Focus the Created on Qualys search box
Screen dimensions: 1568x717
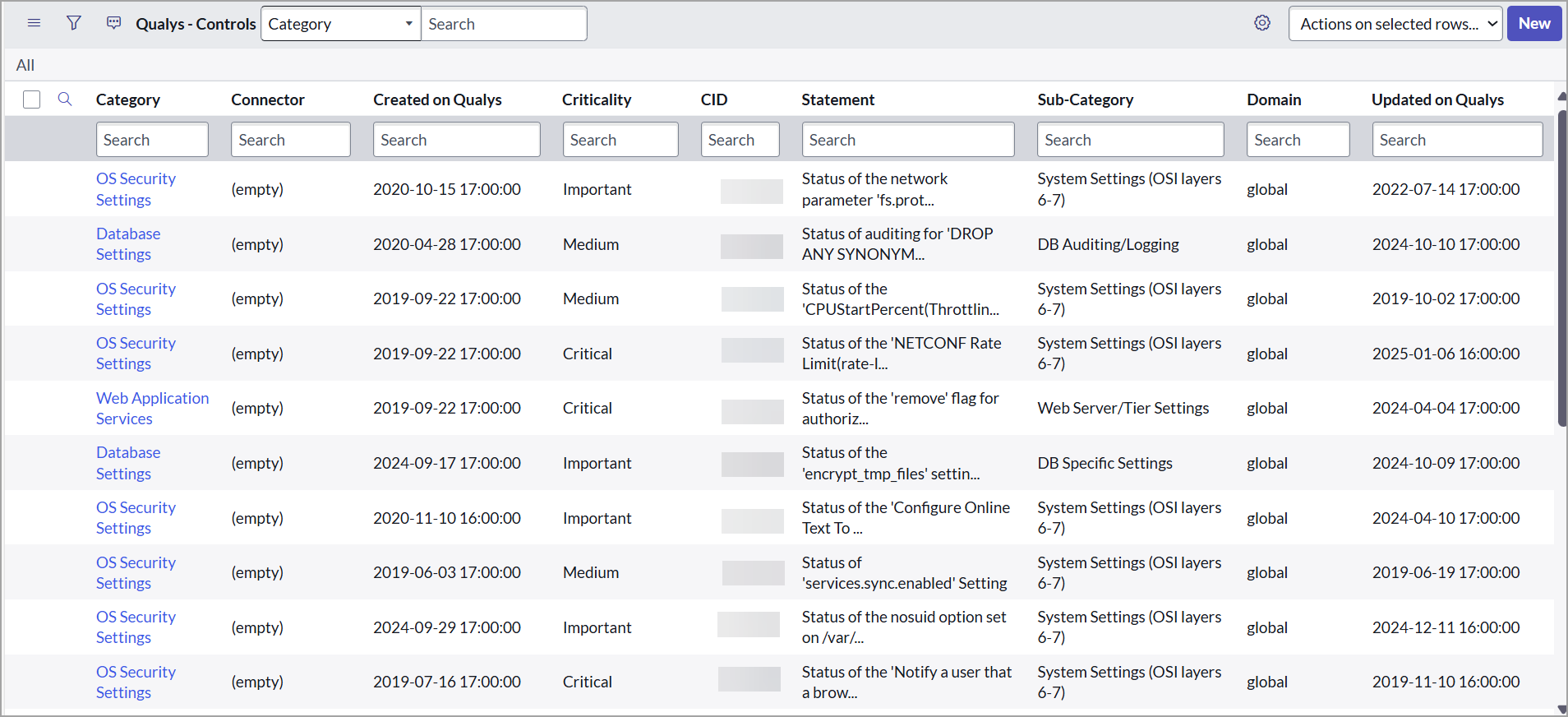point(457,140)
